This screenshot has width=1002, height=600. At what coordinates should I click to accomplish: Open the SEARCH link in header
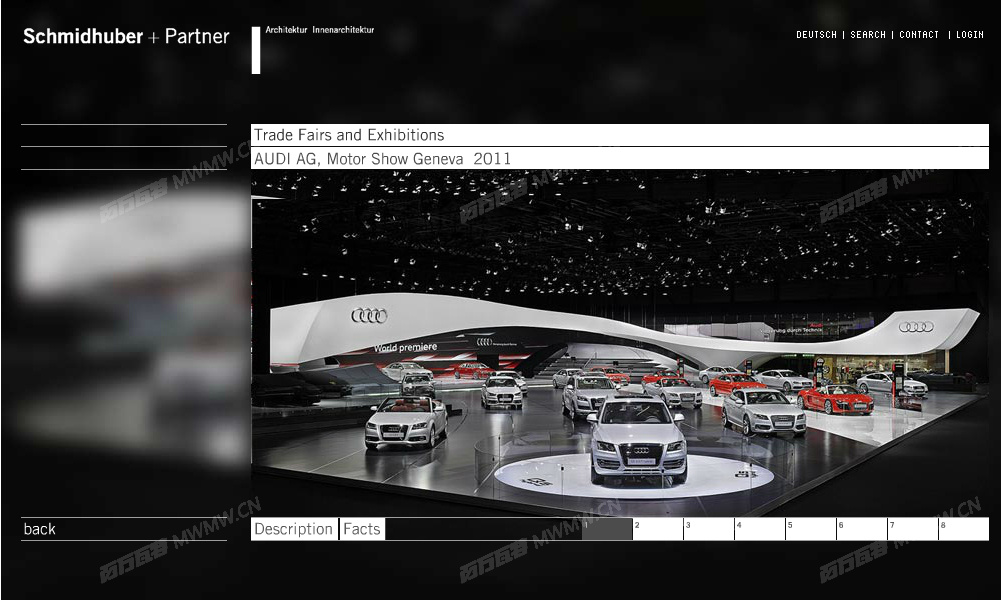(868, 35)
